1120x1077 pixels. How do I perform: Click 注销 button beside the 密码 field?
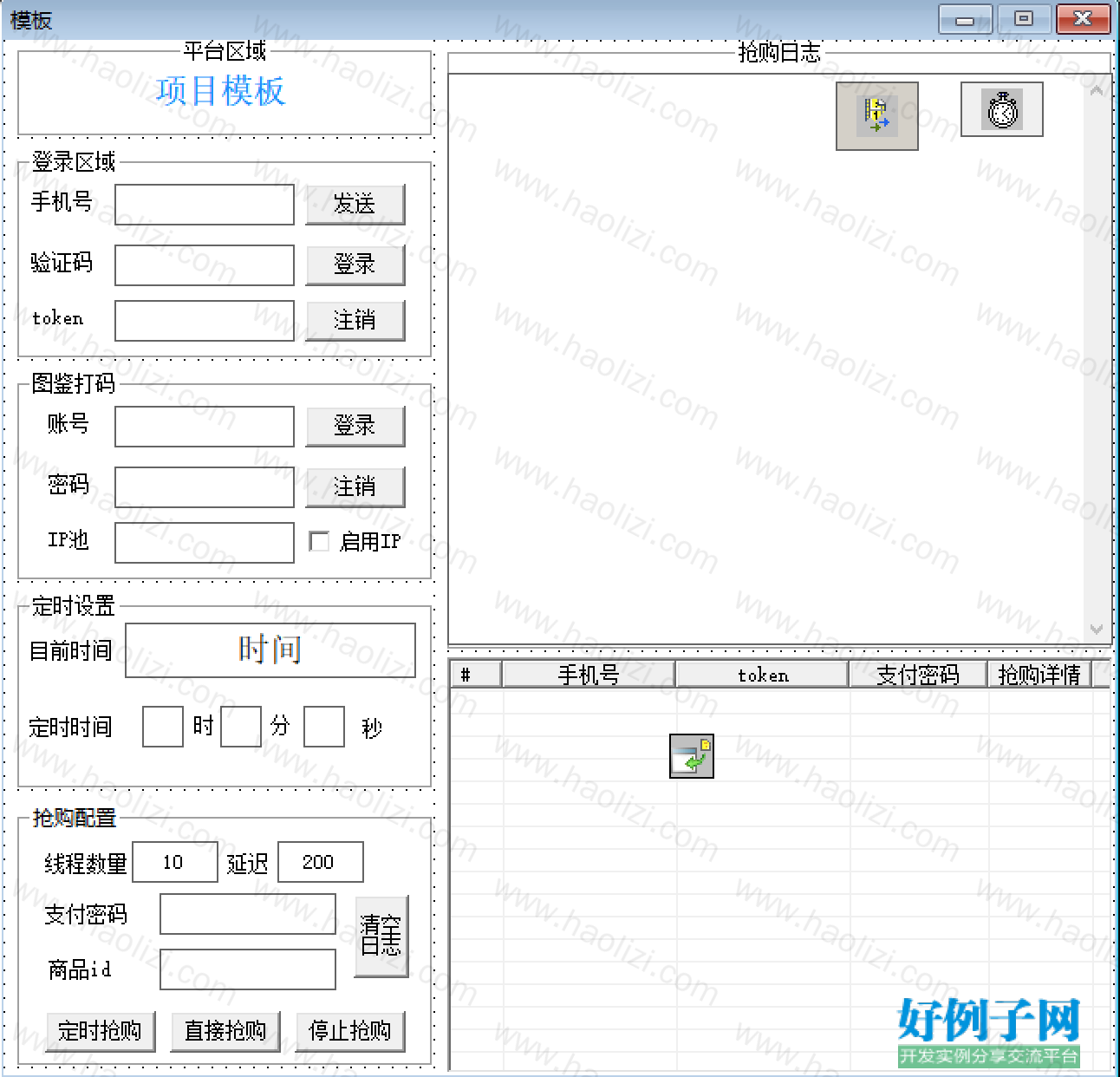355,487
